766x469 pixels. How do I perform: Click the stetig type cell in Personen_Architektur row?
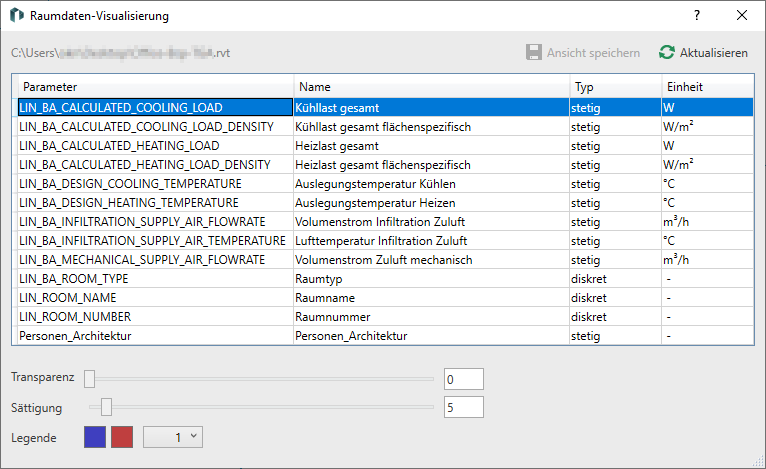[616, 336]
